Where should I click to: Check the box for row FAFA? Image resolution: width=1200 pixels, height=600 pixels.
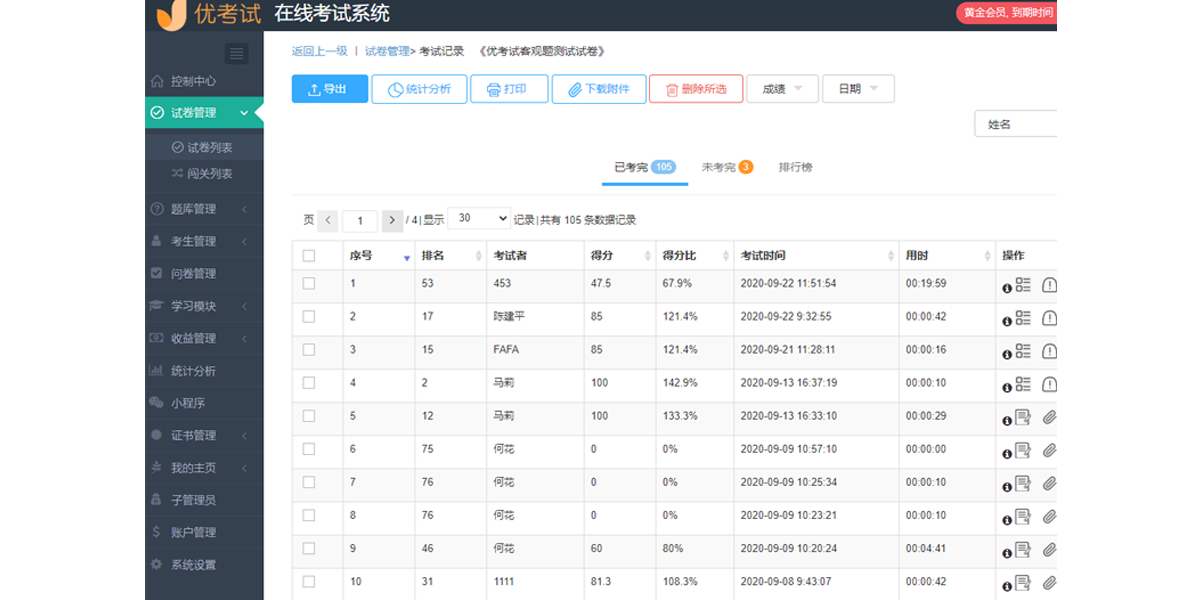click(309, 350)
